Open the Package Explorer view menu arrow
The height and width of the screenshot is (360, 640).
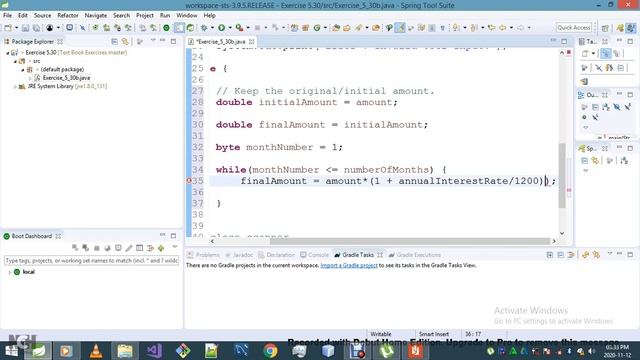[153, 41]
